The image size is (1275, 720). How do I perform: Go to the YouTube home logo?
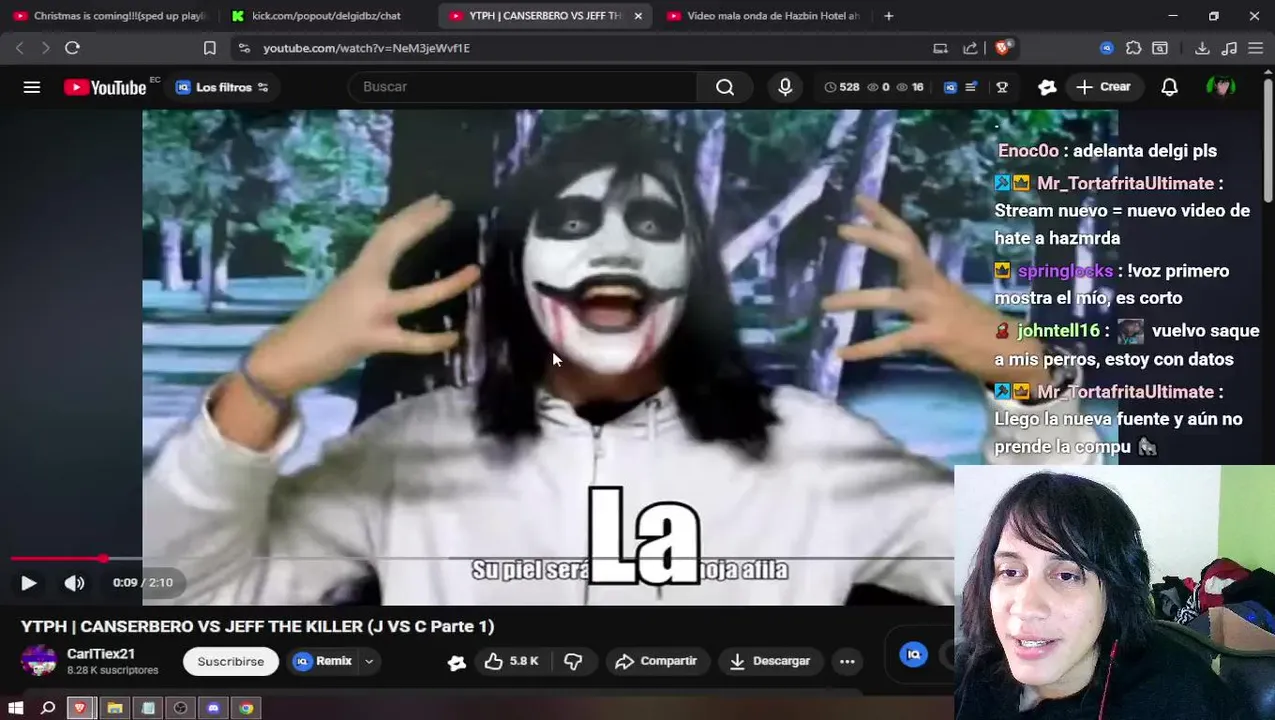click(105, 87)
